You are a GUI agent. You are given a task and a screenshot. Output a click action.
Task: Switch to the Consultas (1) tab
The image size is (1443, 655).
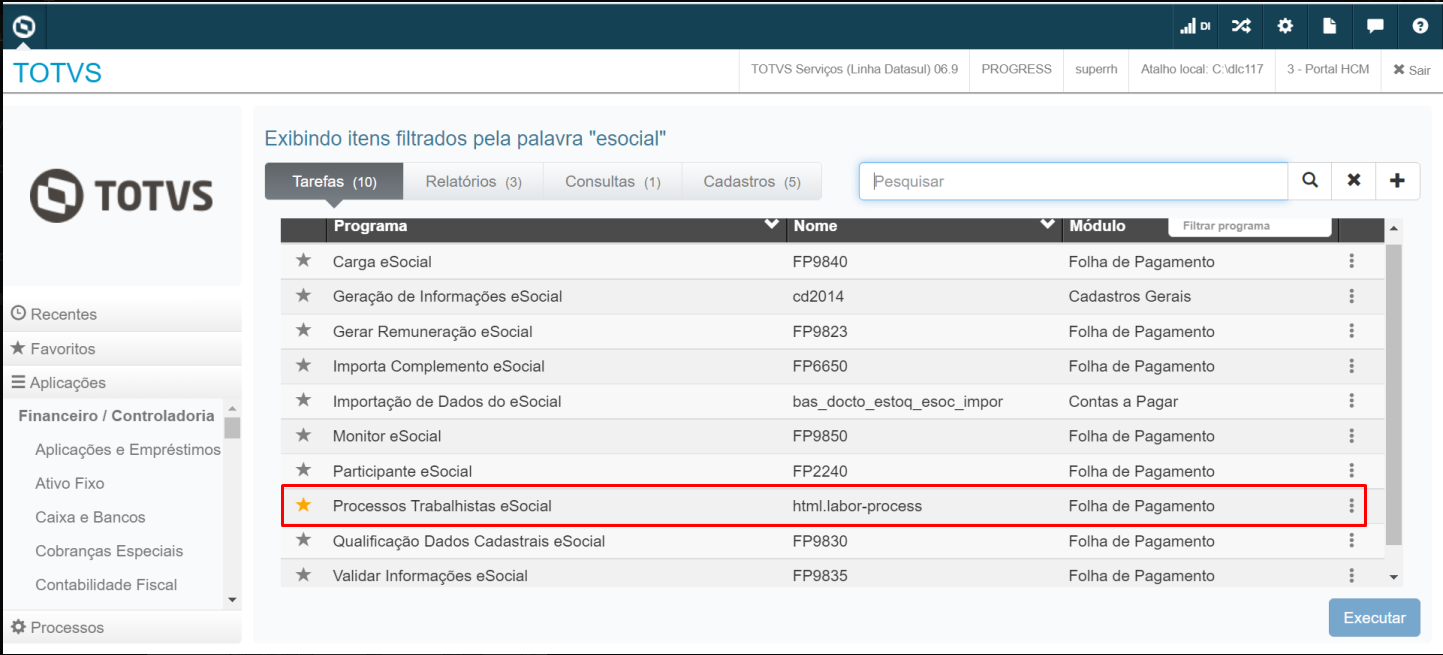point(612,182)
